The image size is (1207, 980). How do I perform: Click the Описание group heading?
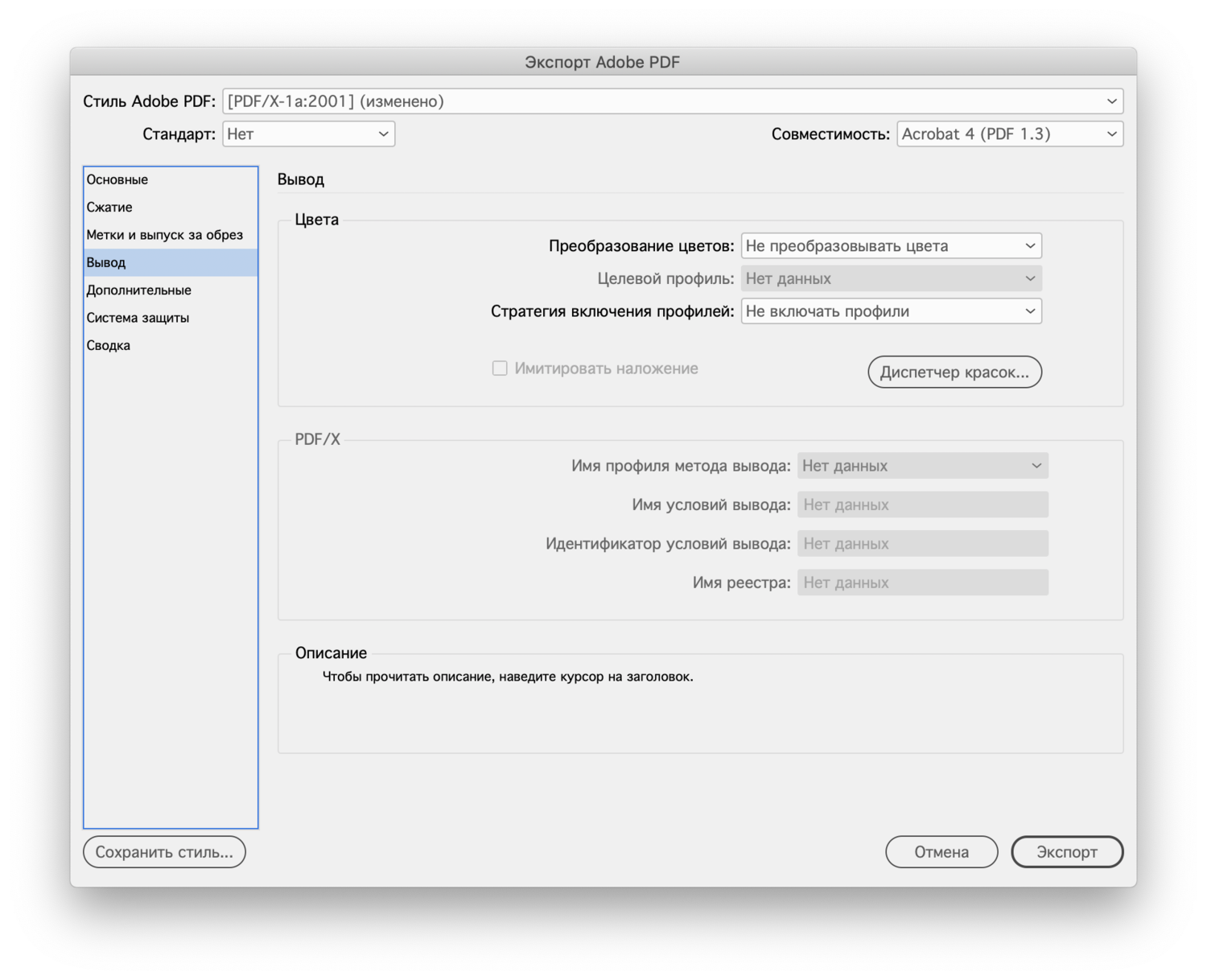click(x=331, y=653)
